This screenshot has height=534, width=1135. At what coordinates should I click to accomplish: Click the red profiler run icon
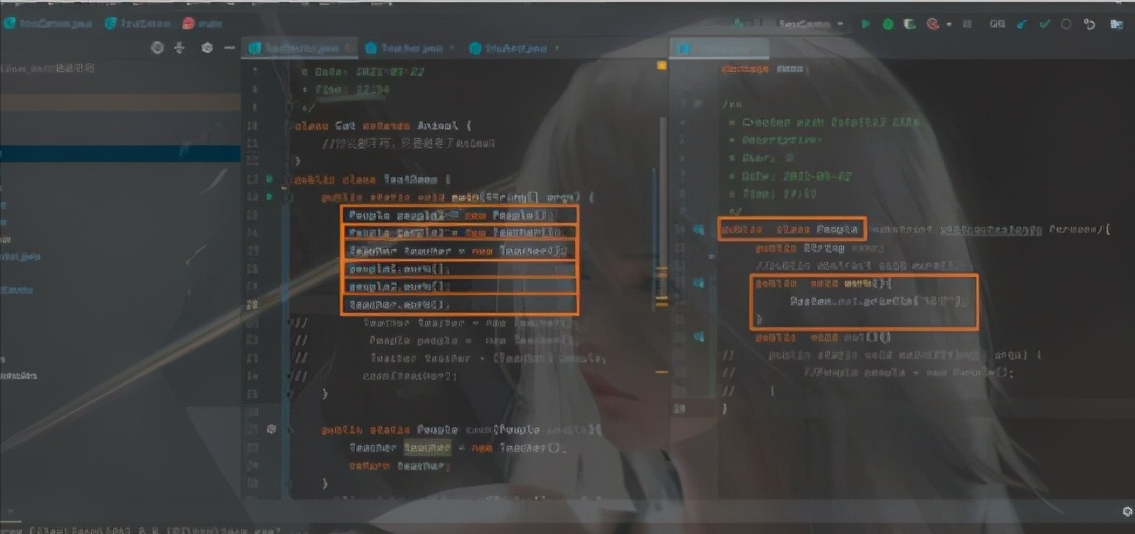pyautogui.click(x=932, y=24)
